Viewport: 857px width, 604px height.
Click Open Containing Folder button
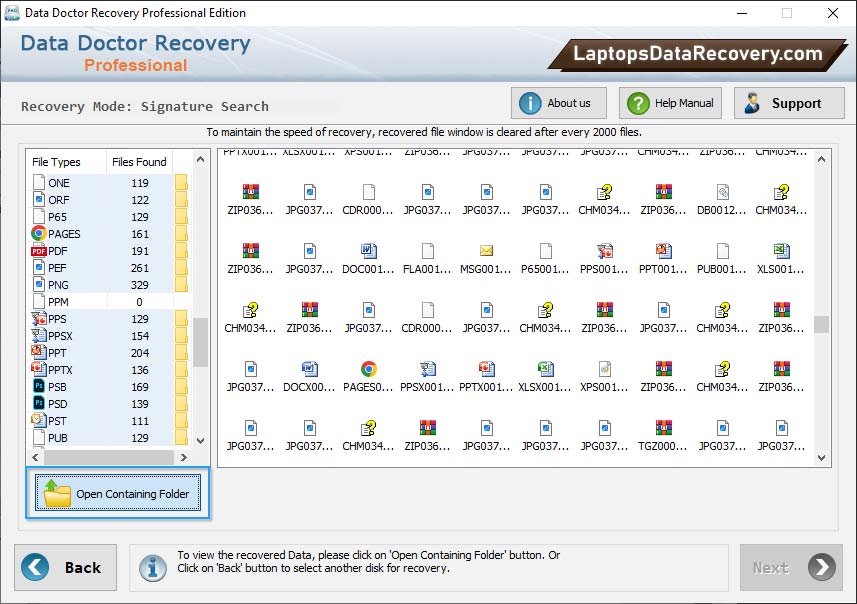(x=118, y=493)
